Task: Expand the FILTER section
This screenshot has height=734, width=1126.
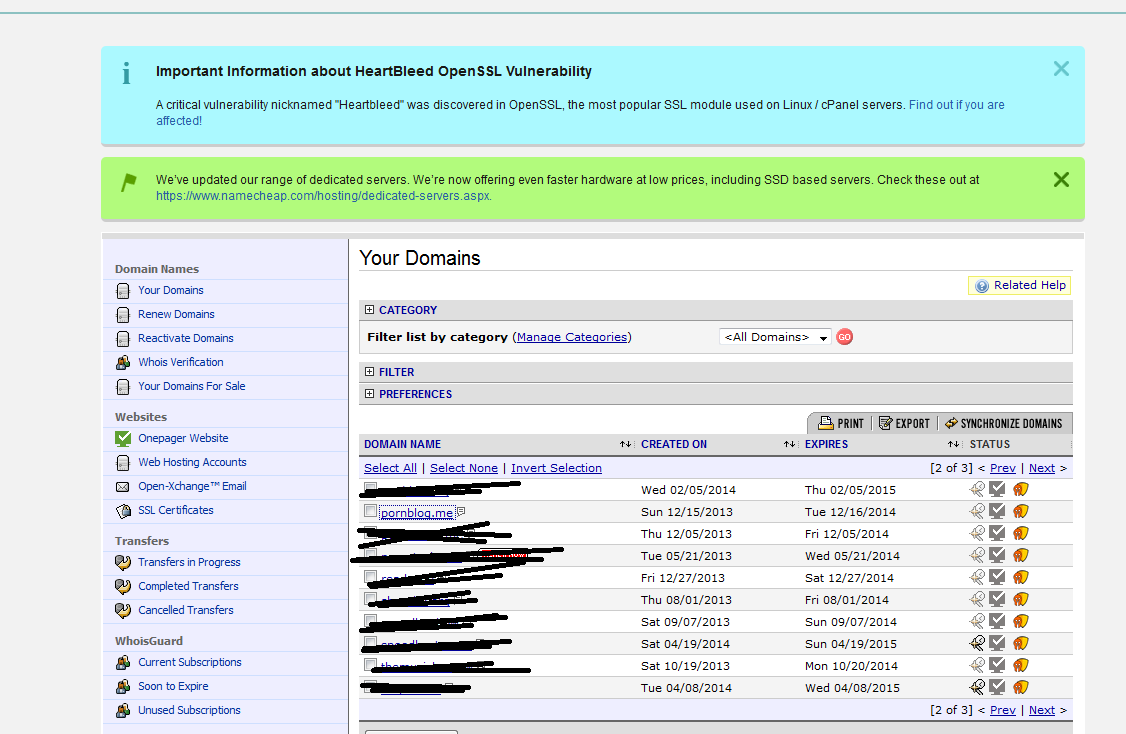Action: click(x=369, y=371)
